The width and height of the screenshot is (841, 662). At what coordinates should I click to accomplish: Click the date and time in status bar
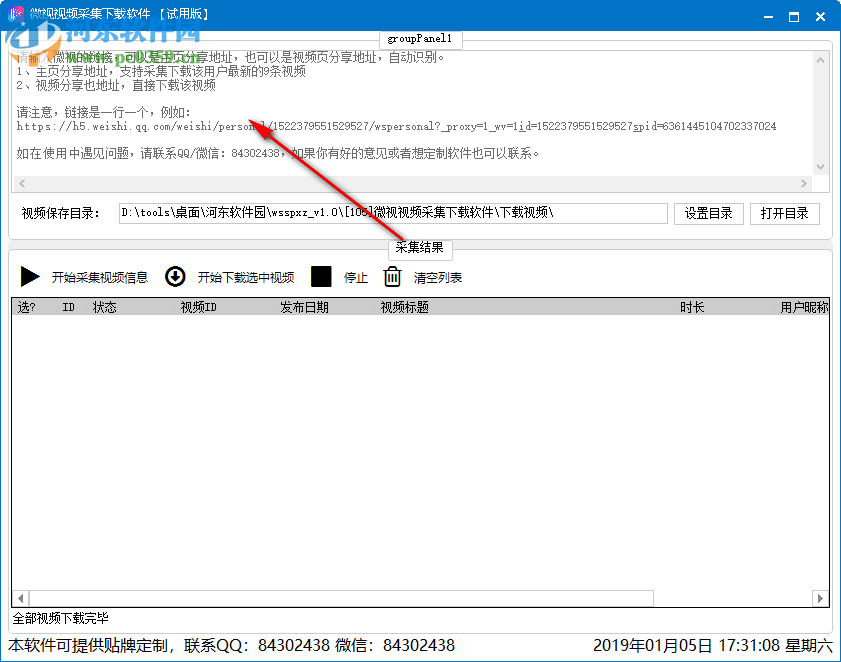713,645
